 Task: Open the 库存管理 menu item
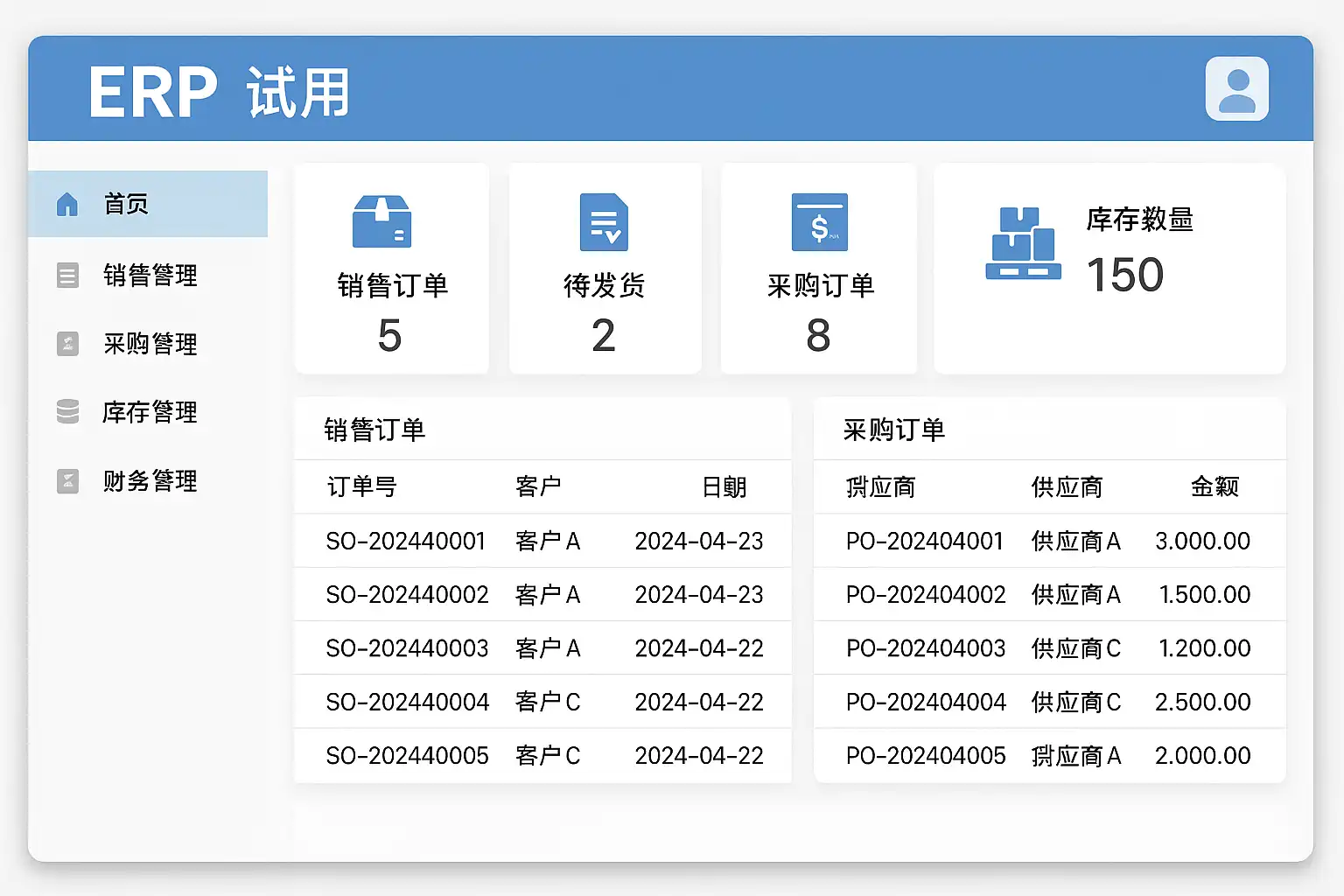(150, 412)
